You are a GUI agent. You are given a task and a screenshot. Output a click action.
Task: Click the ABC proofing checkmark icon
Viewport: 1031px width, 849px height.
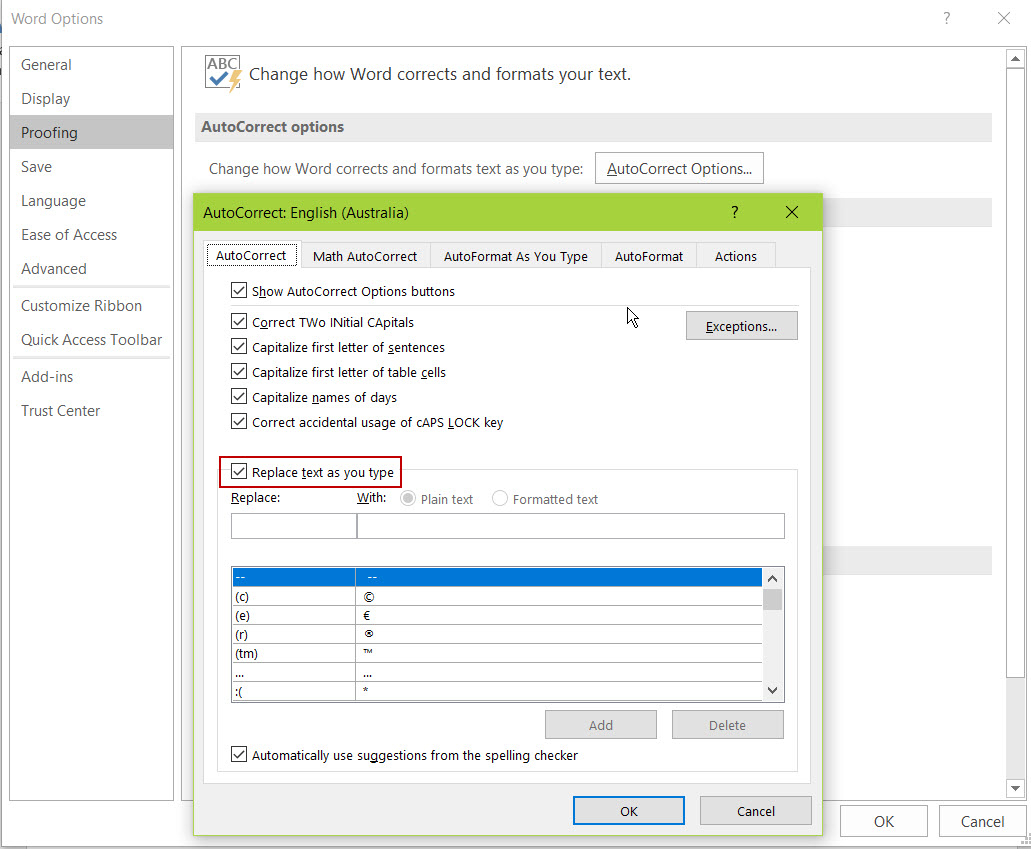point(223,74)
